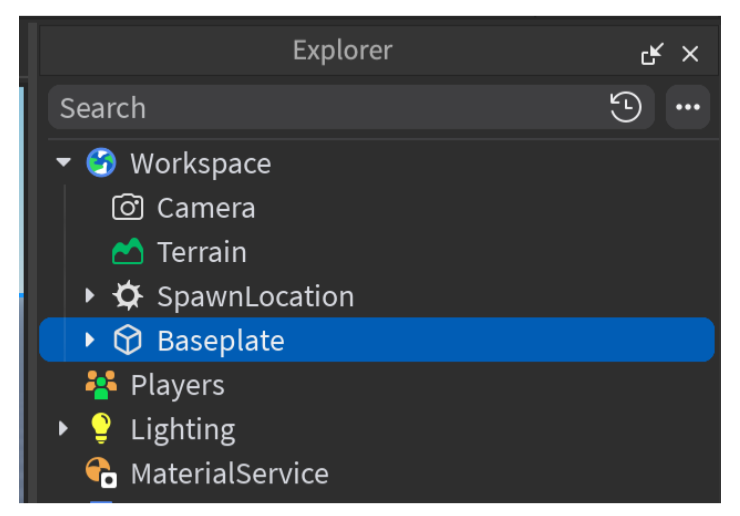Close the Explorer panel
Image resolution: width=740 pixels, height=516 pixels.
690,54
